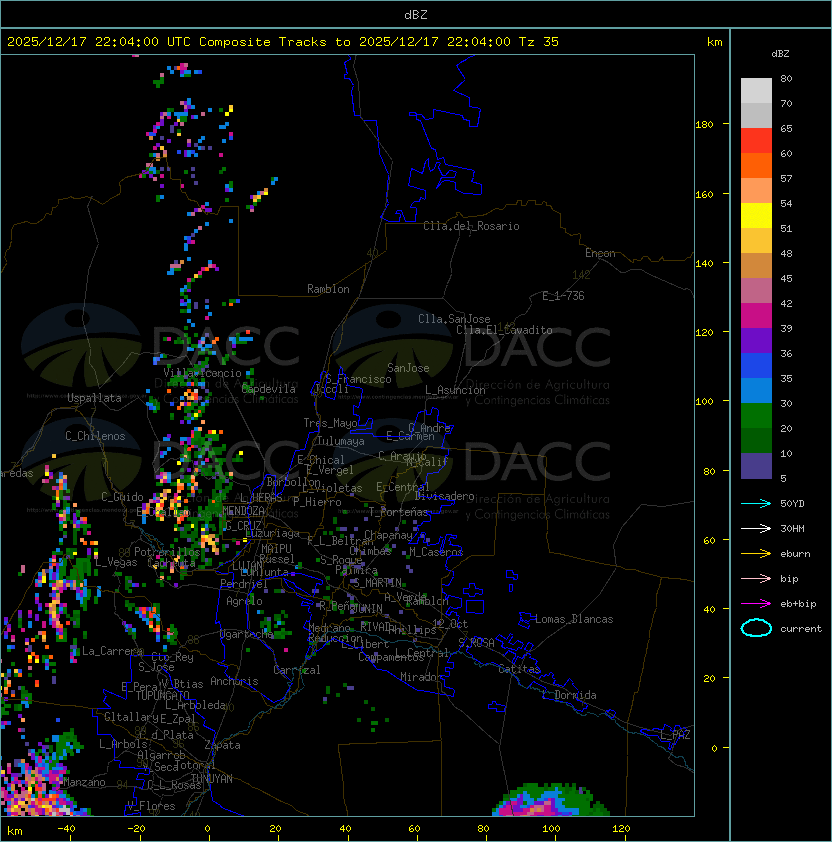832x842 pixels.
Task: Click the Capdevila map label
Action: point(269,389)
